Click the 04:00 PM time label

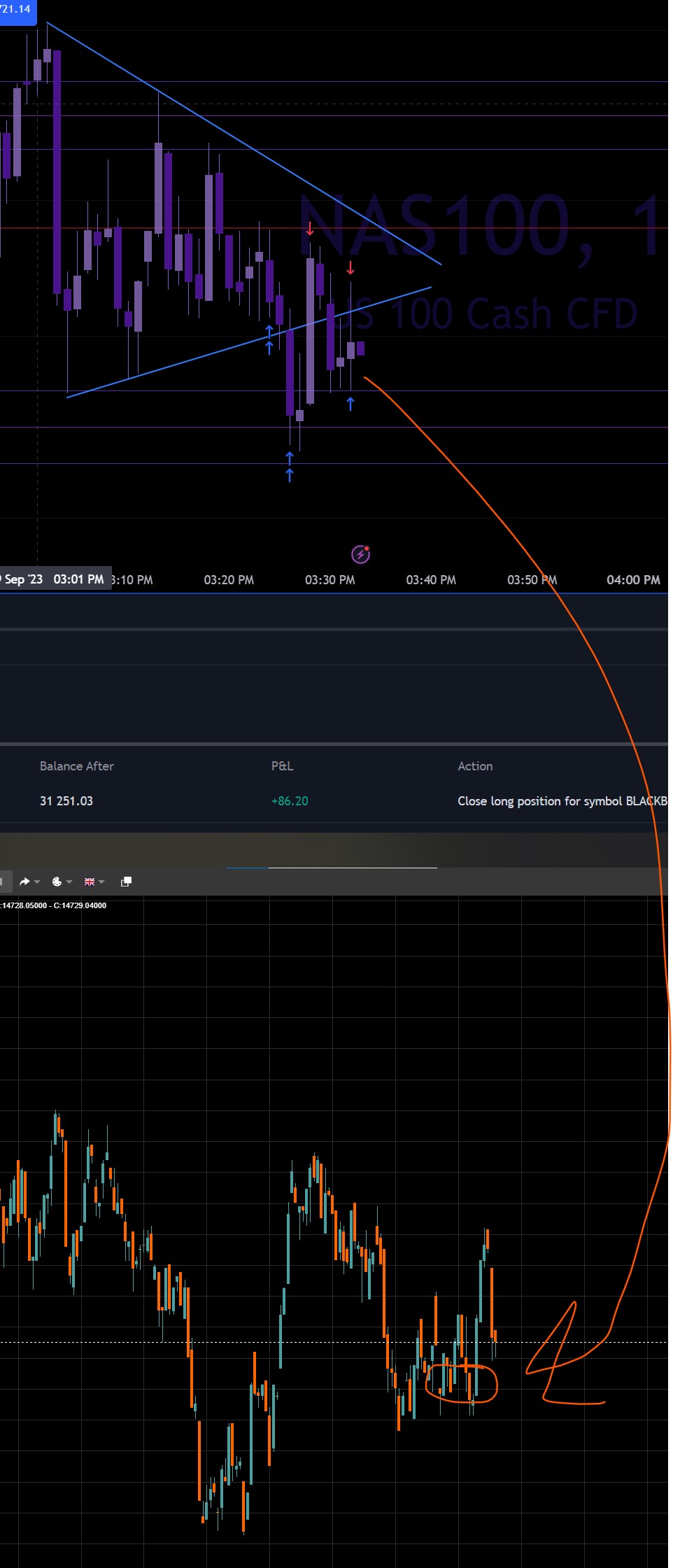coord(633,580)
